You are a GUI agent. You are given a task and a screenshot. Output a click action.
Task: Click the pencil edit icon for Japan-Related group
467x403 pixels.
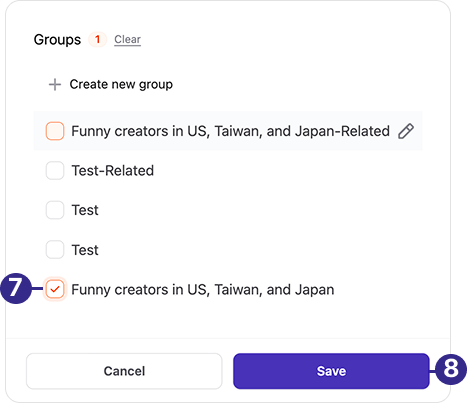click(x=406, y=131)
